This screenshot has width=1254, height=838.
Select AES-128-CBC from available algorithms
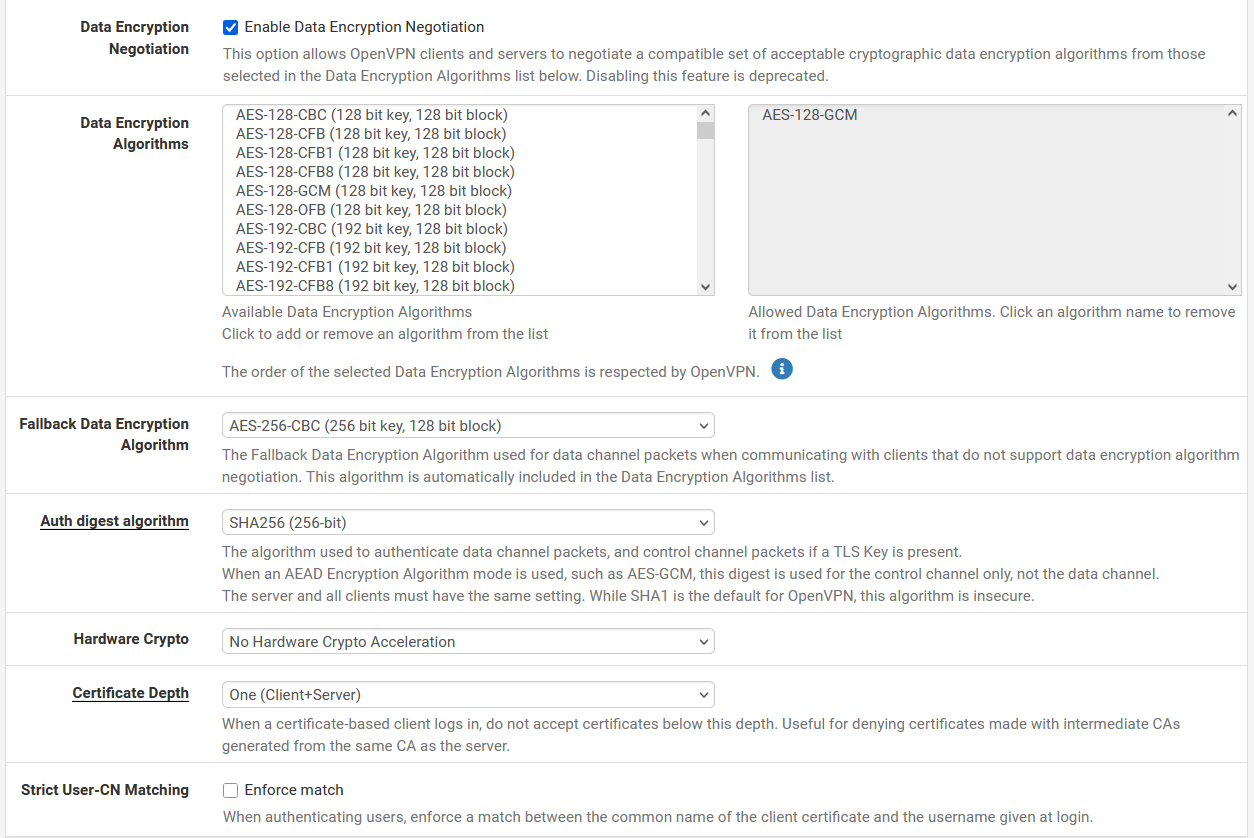[x=371, y=115]
